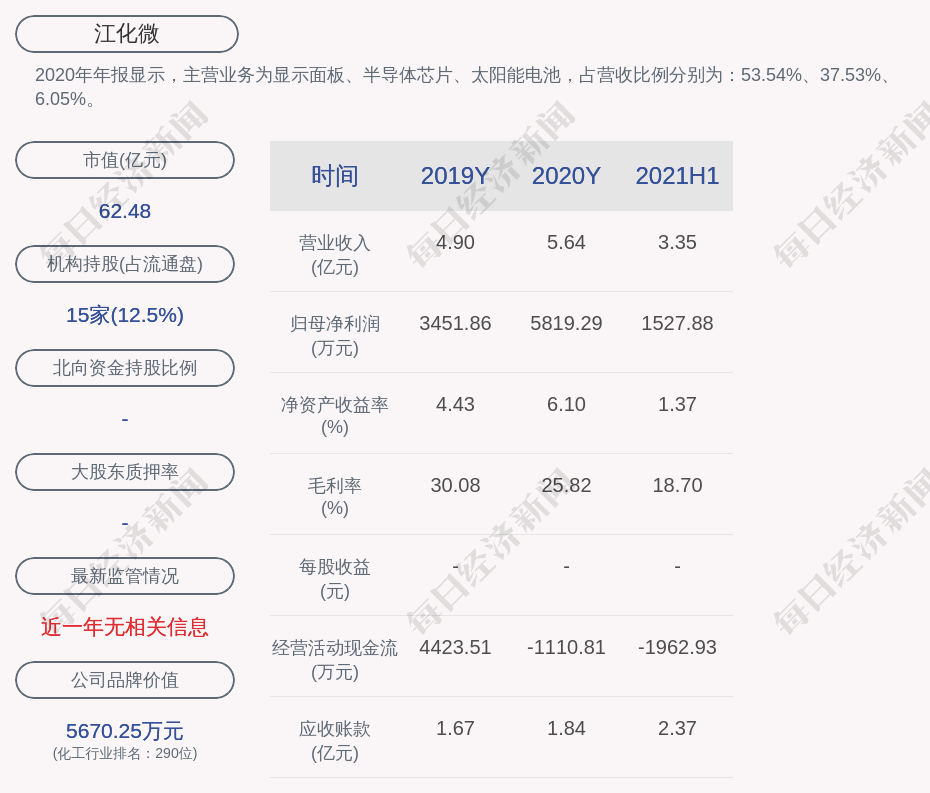Select the 2020Y column header
Viewport: 930px width, 793px height.
566,176
